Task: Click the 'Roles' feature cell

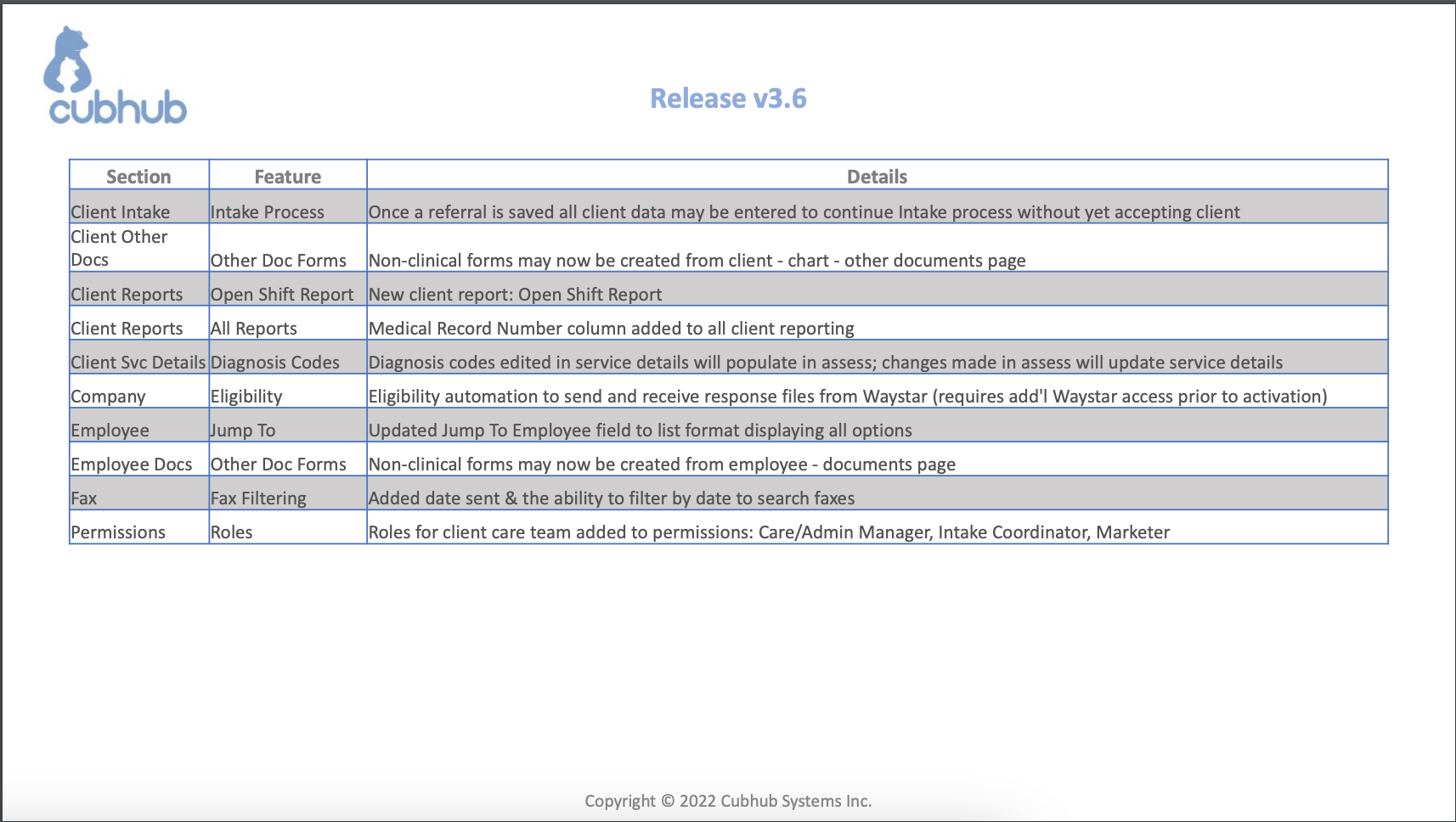Action: coord(288,527)
